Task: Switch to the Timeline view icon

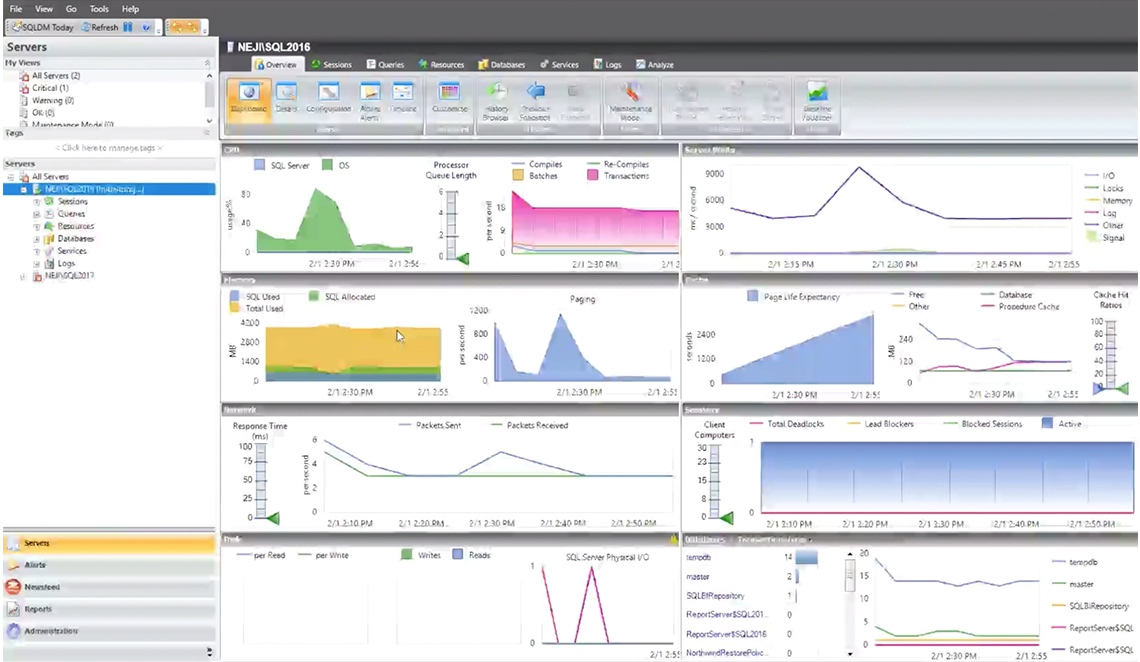Action: pos(403,99)
